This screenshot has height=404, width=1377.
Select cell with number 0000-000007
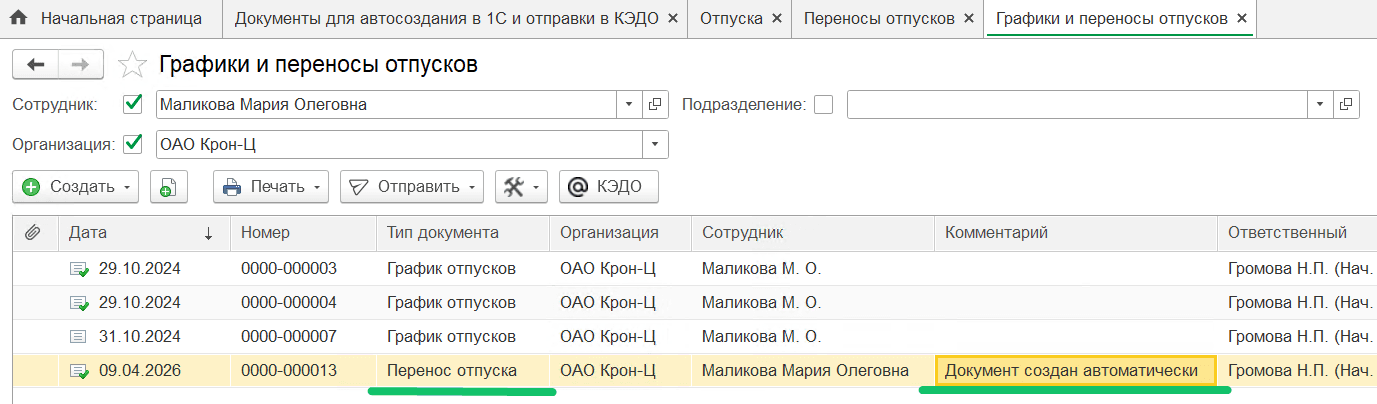pos(302,336)
